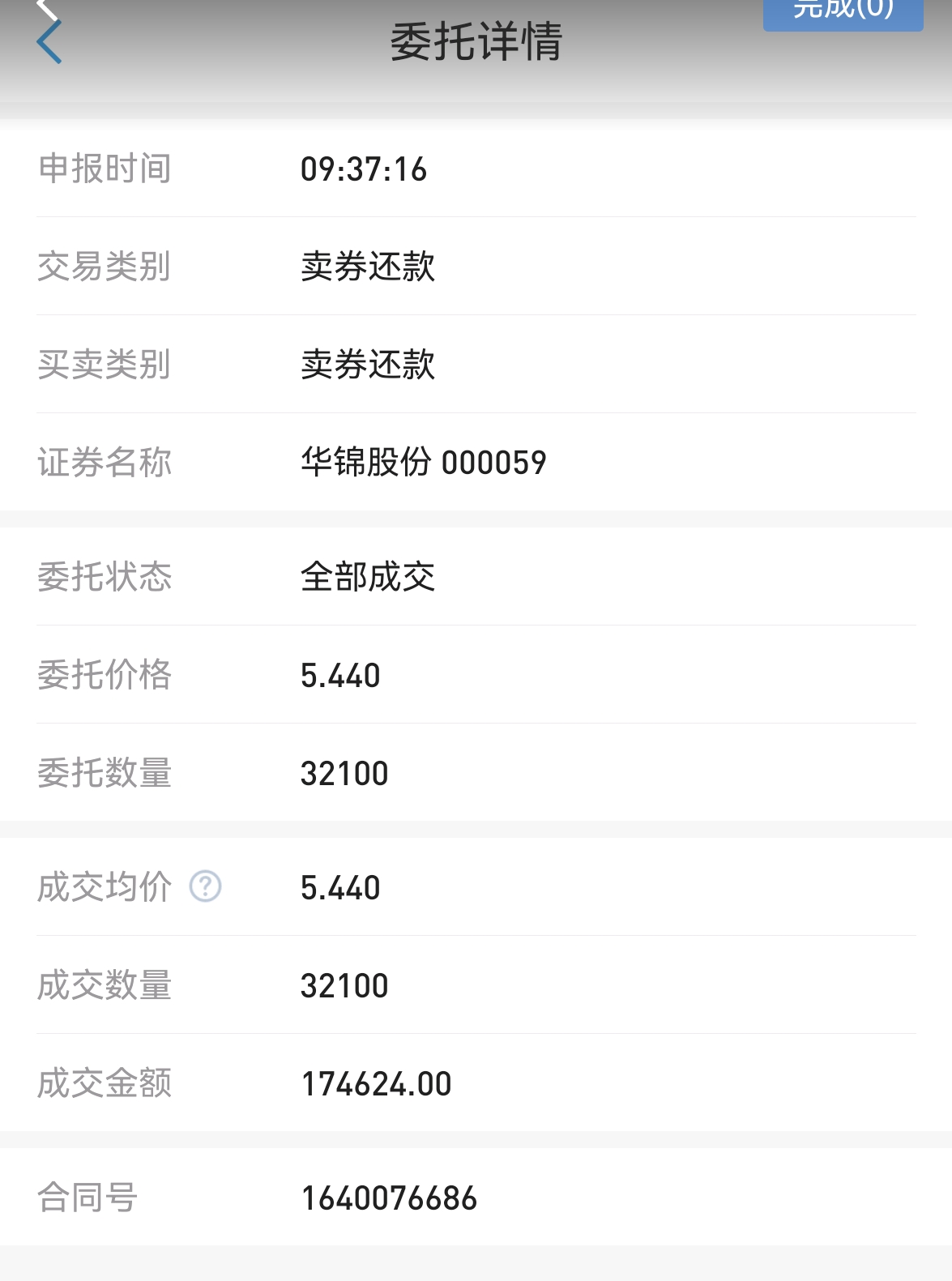Tap the 合同号 label
The image size is (952, 1281).
point(88,1198)
